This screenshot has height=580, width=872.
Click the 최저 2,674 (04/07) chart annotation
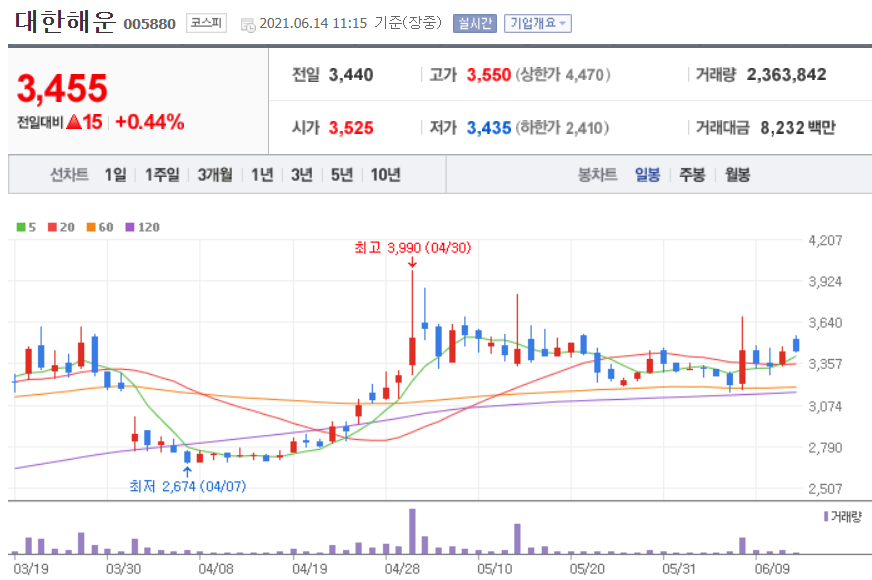pos(187,487)
